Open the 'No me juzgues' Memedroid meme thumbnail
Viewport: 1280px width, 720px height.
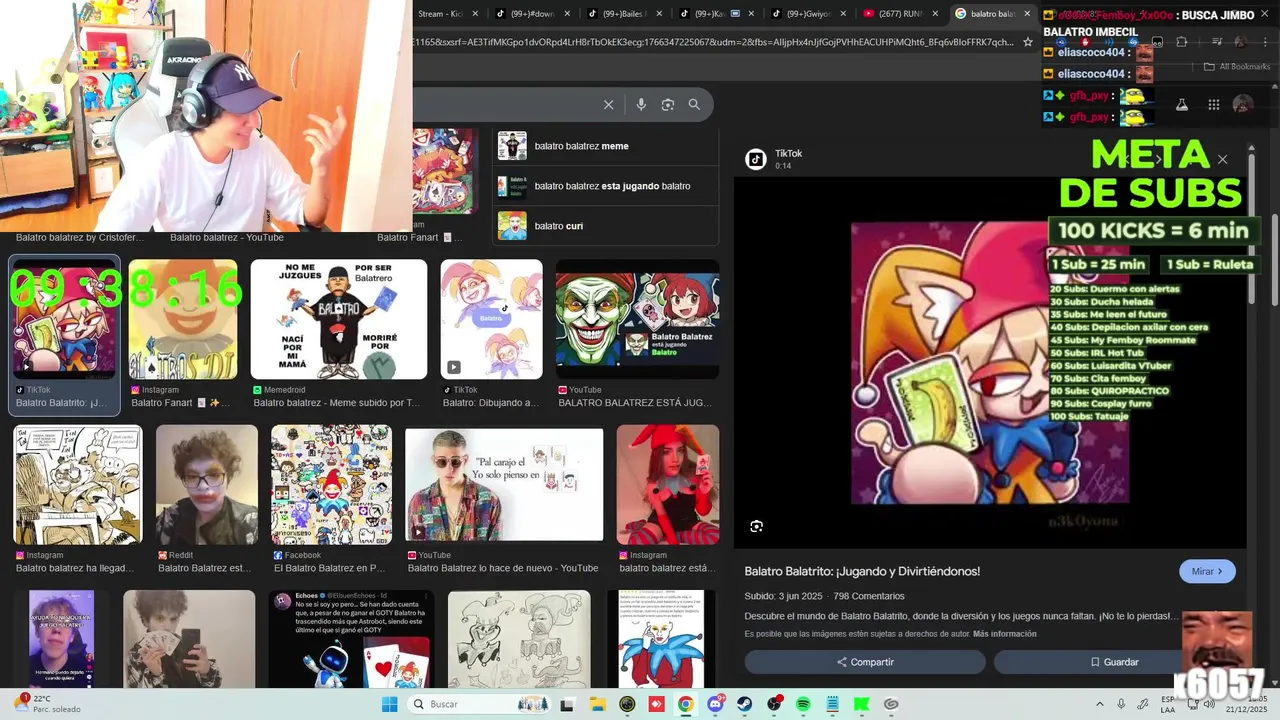click(x=339, y=319)
